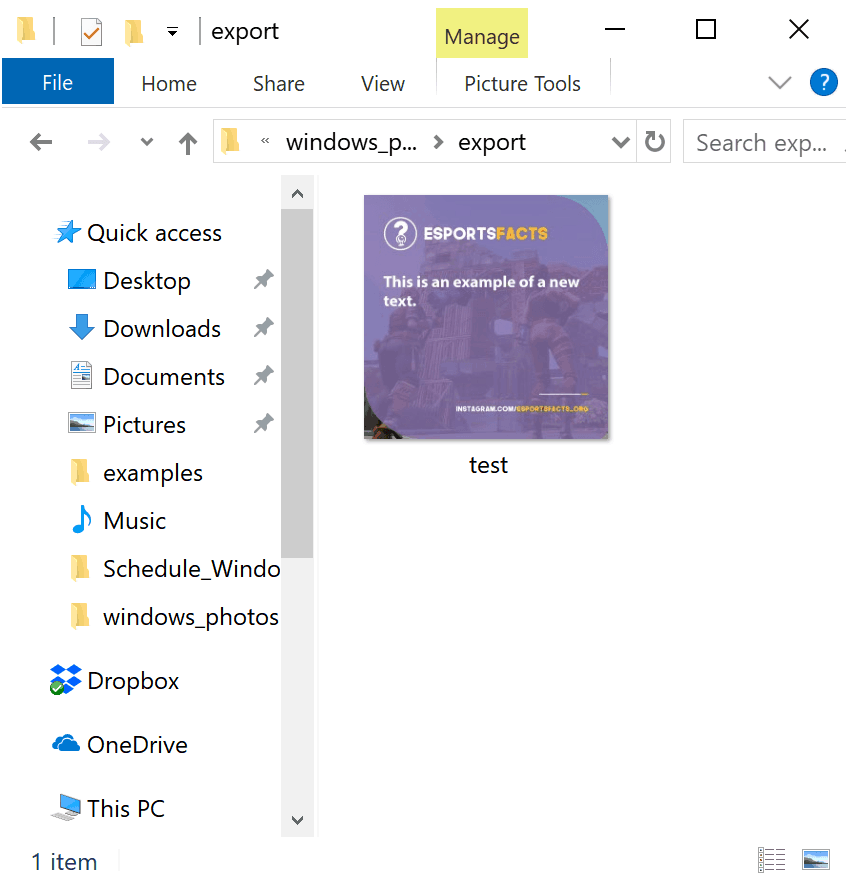Go forward with the forward arrow
This screenshot has height=885, width=848.
click(x=99, y=142)
